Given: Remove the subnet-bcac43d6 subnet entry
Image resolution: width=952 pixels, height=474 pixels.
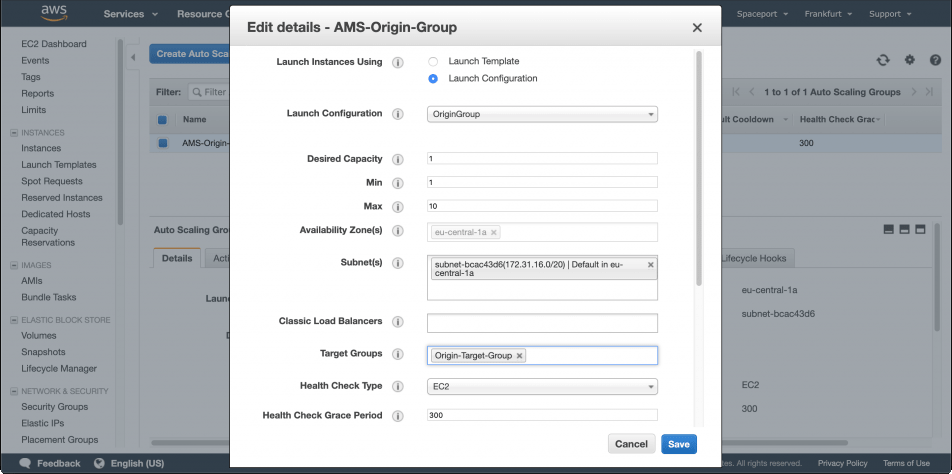Looking at the screenshot, I should pos(651,265).
